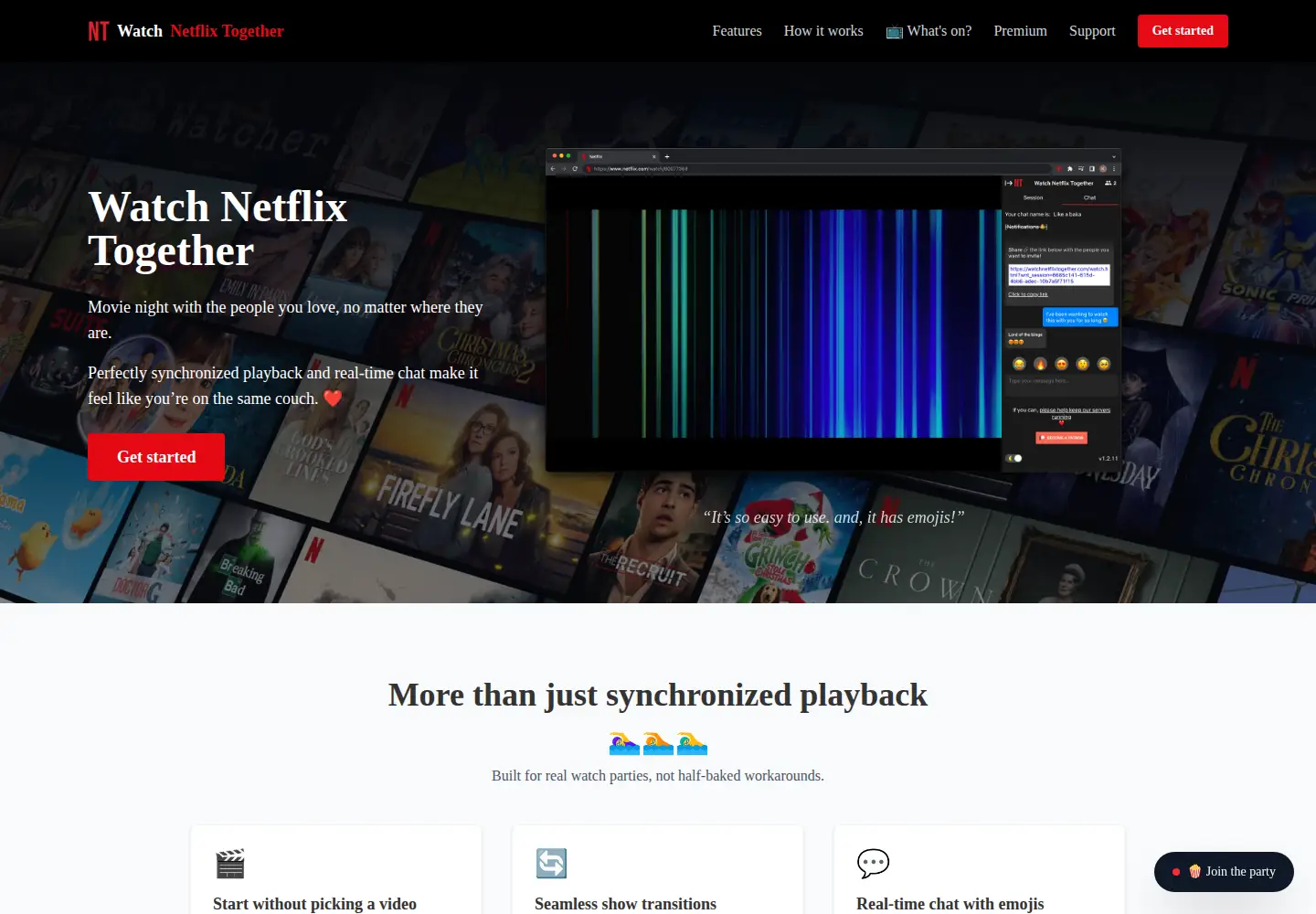Open the What's on? nav link
Image resolution: width=1316 pixels, height=914 pixels.
pyautogui.click(x=929, y=31)
